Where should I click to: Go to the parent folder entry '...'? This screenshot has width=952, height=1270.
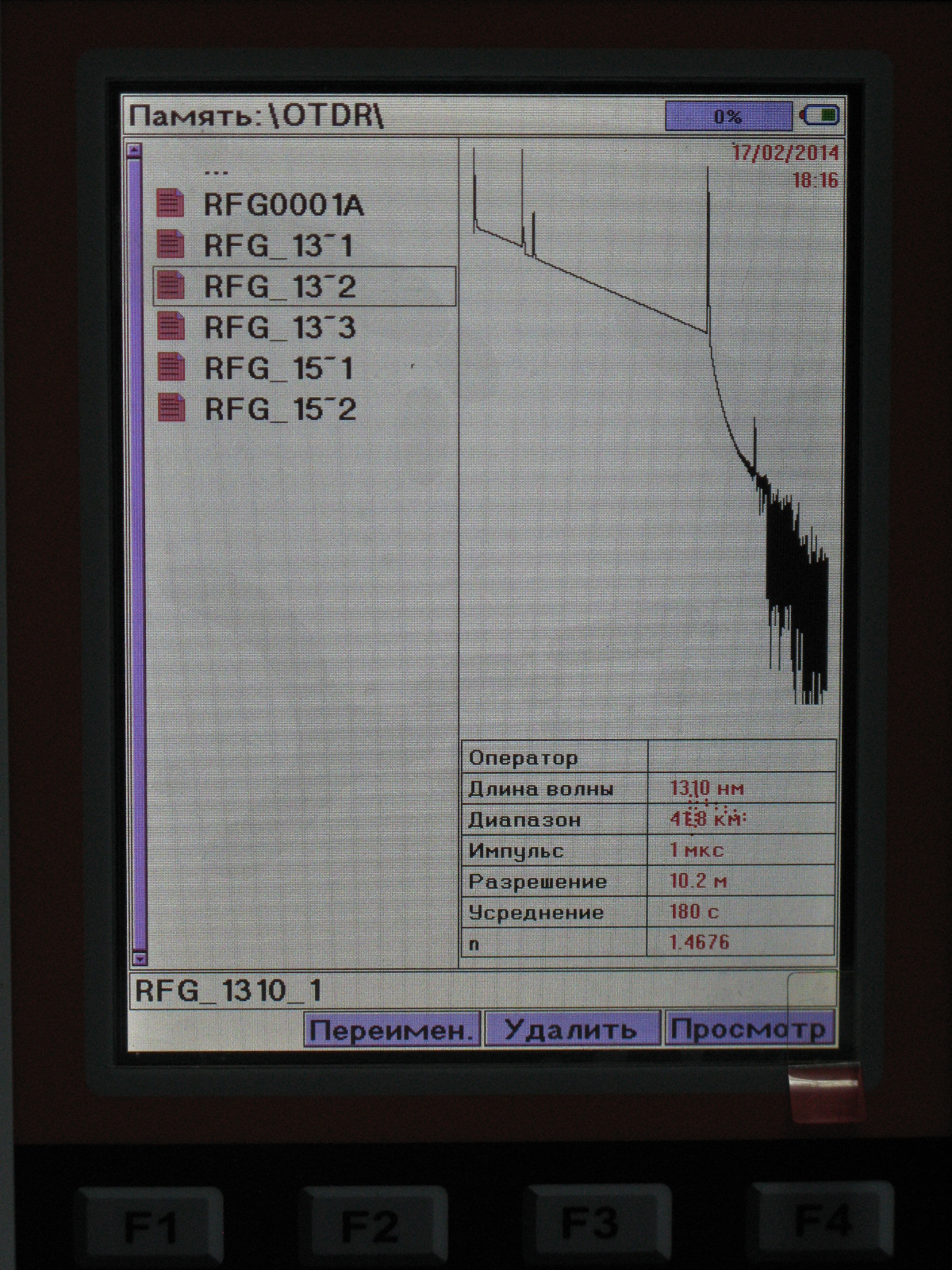click(216, 170)
